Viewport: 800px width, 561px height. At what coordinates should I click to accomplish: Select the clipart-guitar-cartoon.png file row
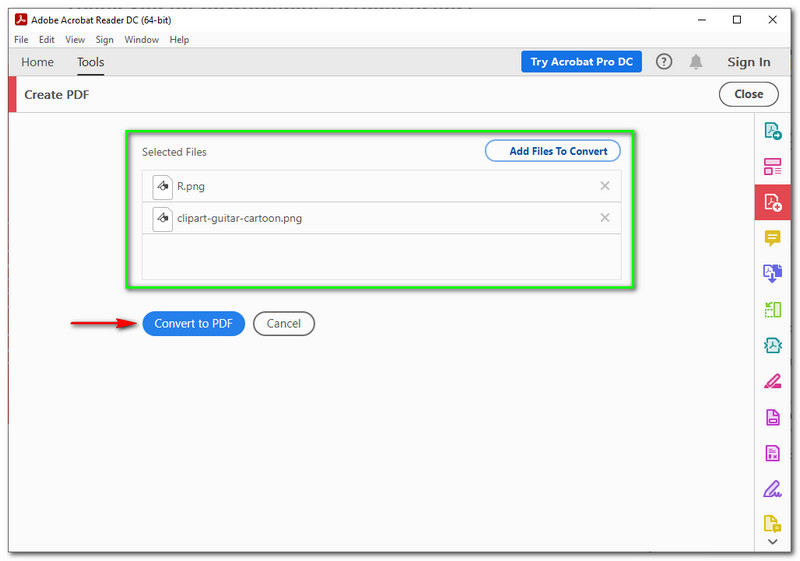(x=382, y=218)
